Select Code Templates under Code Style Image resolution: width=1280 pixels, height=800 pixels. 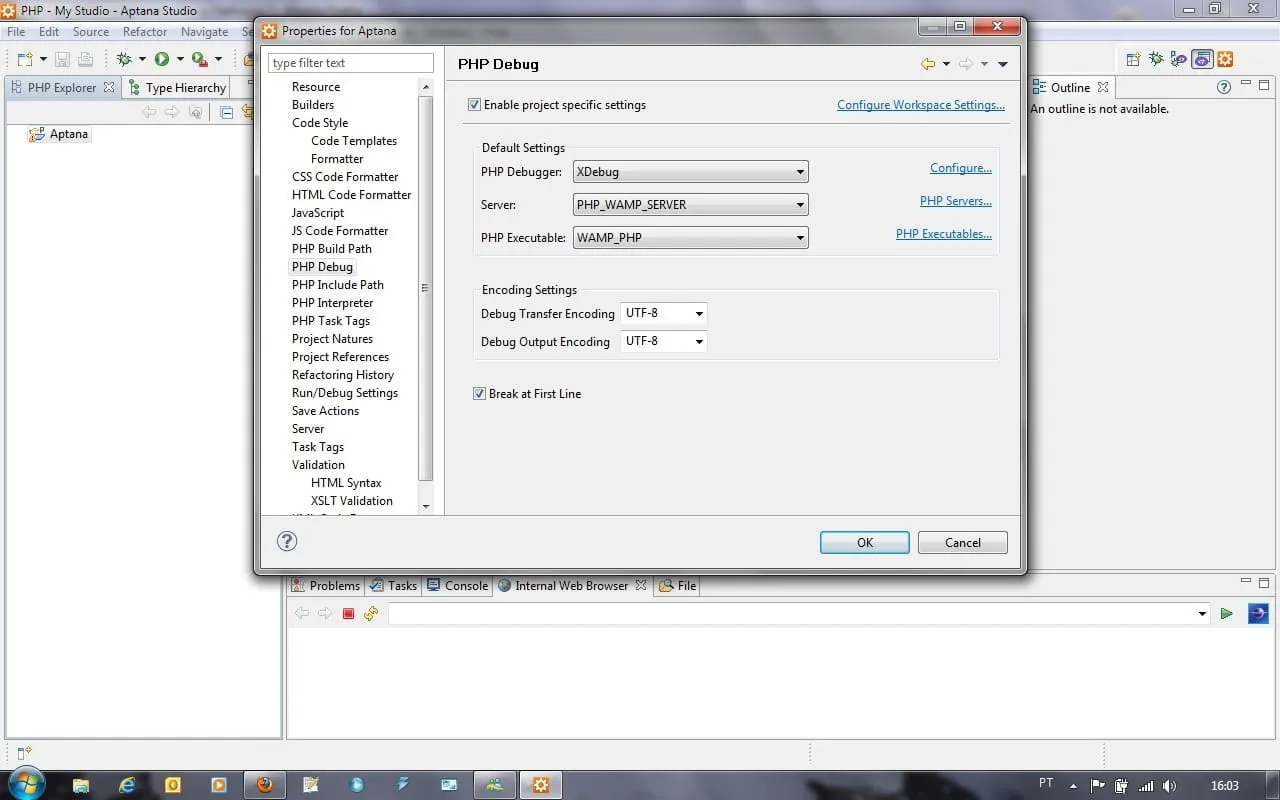(x=354, y=141)
